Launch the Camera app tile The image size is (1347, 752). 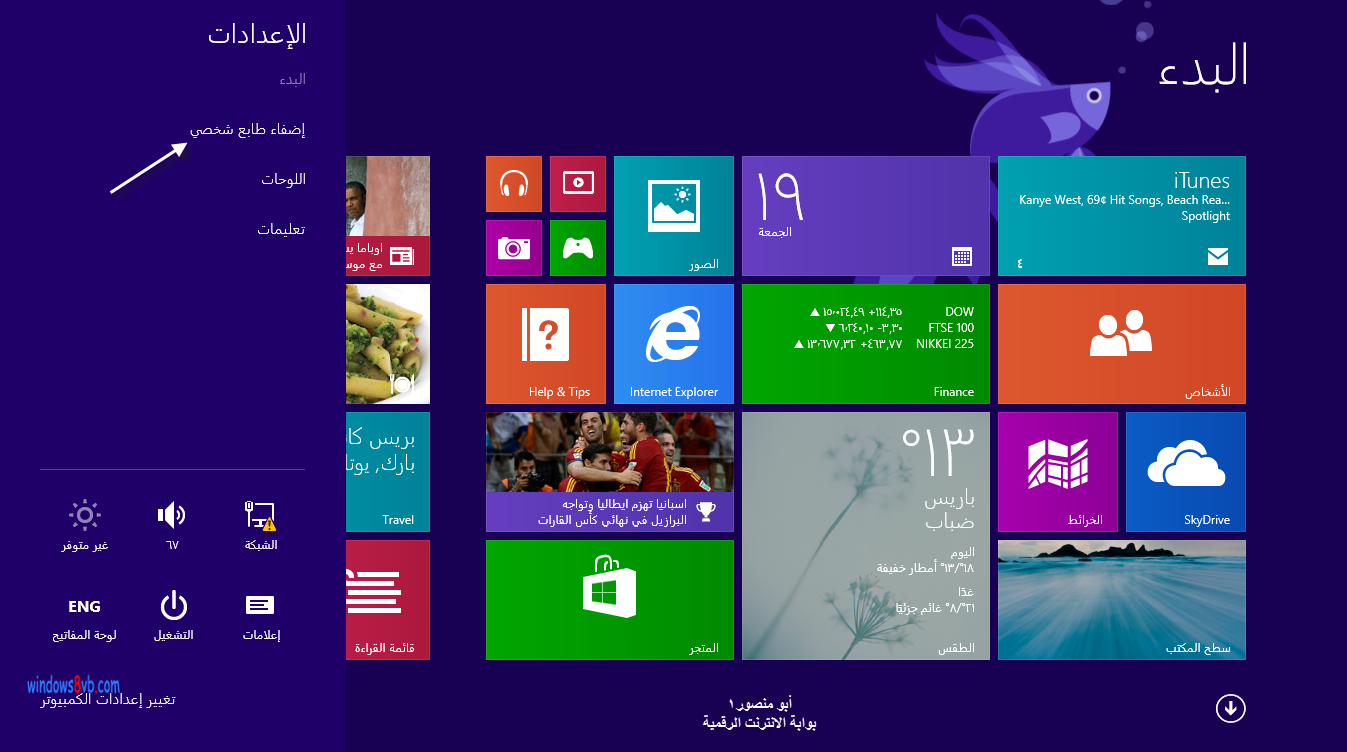pos(513,247)
